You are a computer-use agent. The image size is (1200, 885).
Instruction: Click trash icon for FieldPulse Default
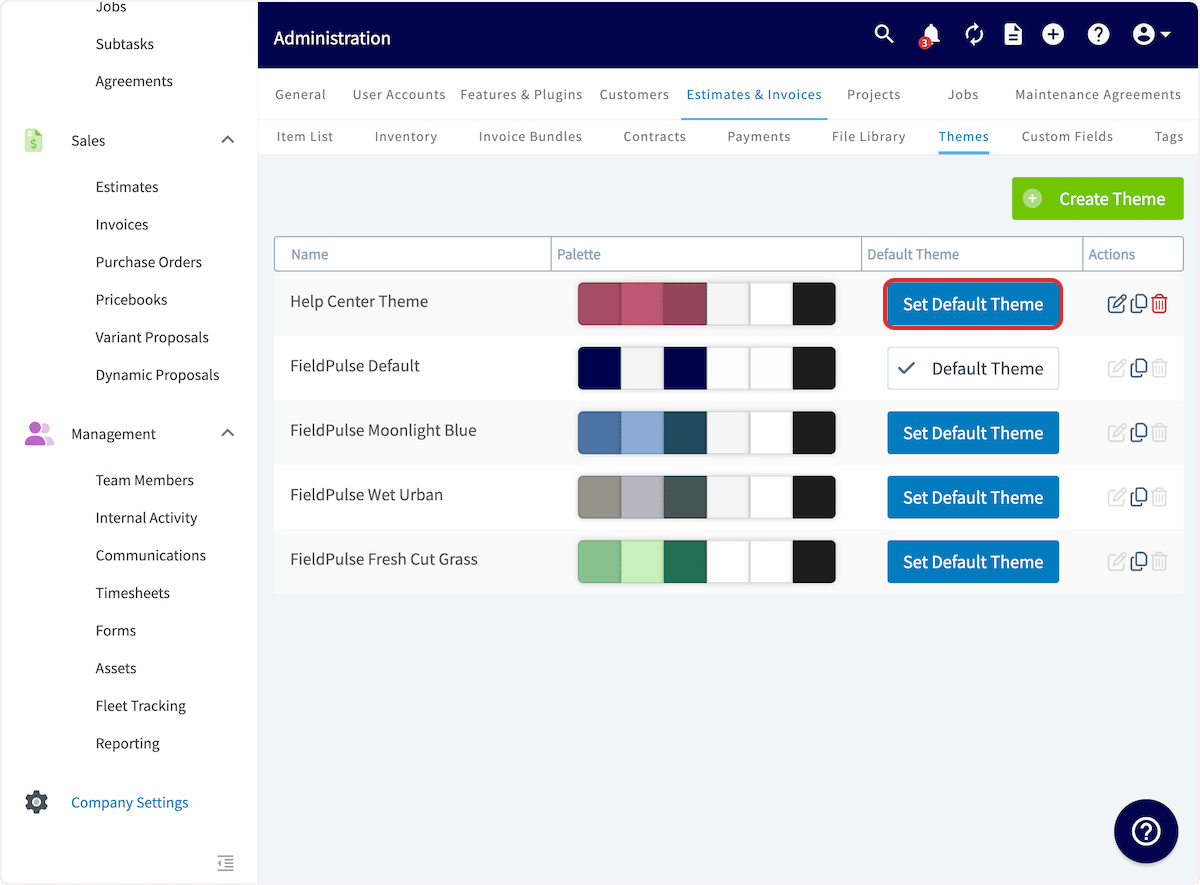pos(1159,368)
